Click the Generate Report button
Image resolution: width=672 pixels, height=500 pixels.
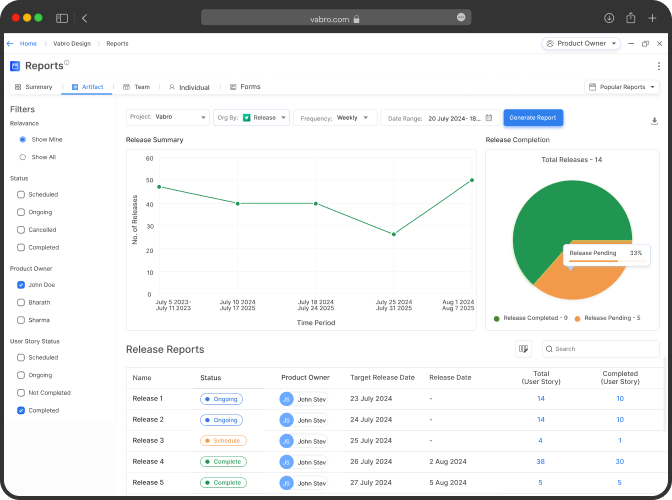pyautogui.click(x=533, y=118)
